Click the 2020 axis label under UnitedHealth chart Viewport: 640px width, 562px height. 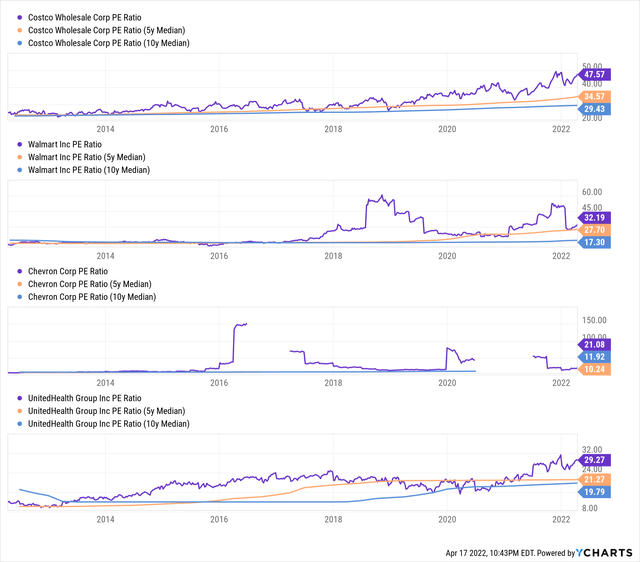(x=448, y=519)
